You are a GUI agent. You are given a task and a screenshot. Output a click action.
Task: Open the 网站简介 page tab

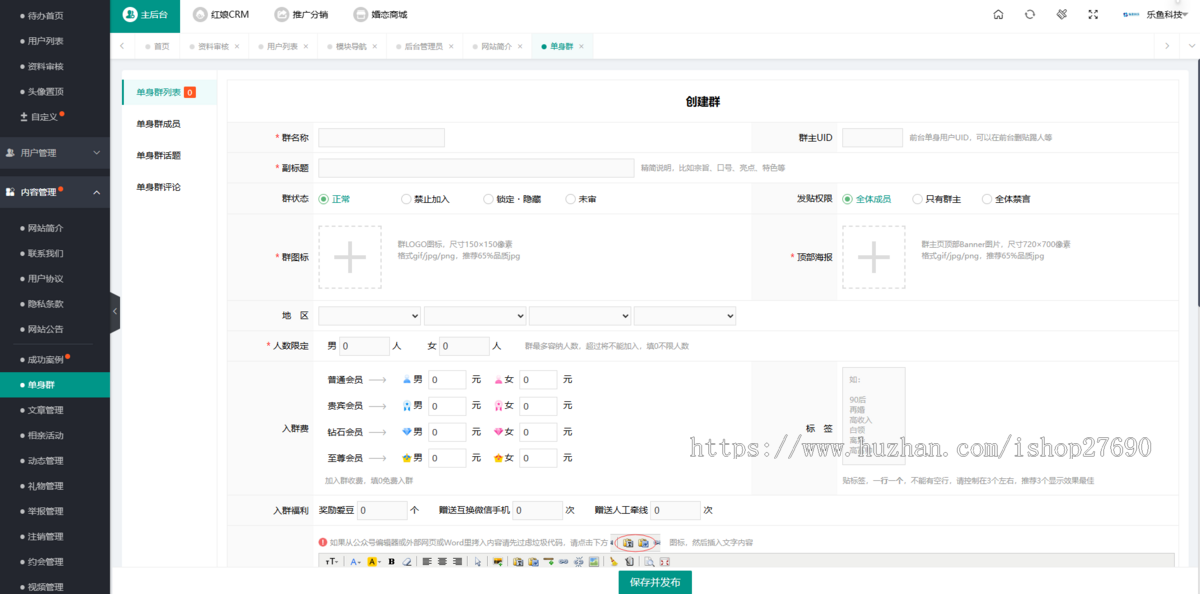(x=496, y=47)
